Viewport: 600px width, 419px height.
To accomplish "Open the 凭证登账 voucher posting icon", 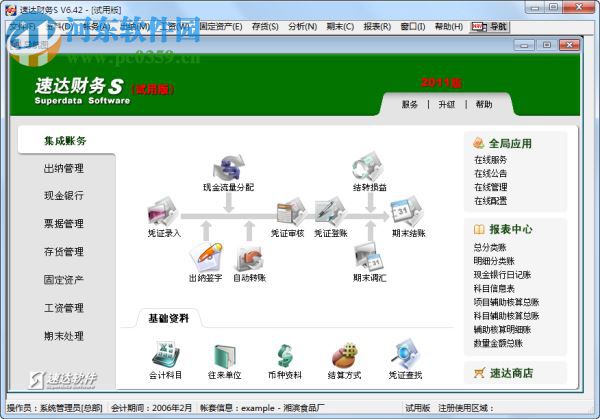I will pos(330,212).
